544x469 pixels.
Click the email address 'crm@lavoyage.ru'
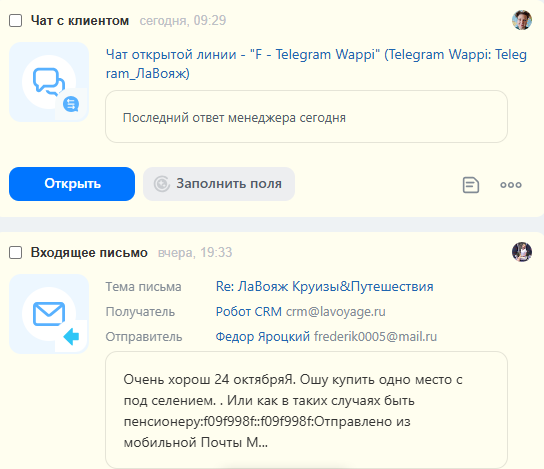pyautogui.click(x=335, y=312)
